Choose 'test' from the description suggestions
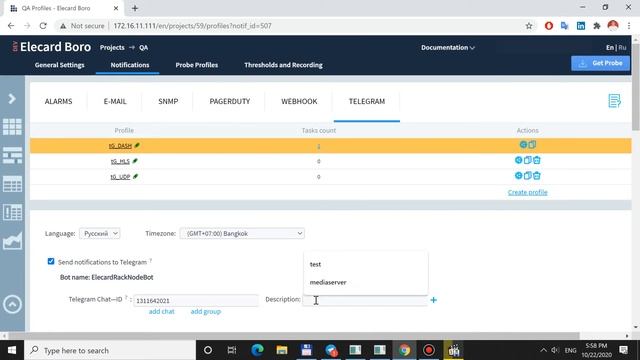Viewport: 640px width, 360px height. 315,264
